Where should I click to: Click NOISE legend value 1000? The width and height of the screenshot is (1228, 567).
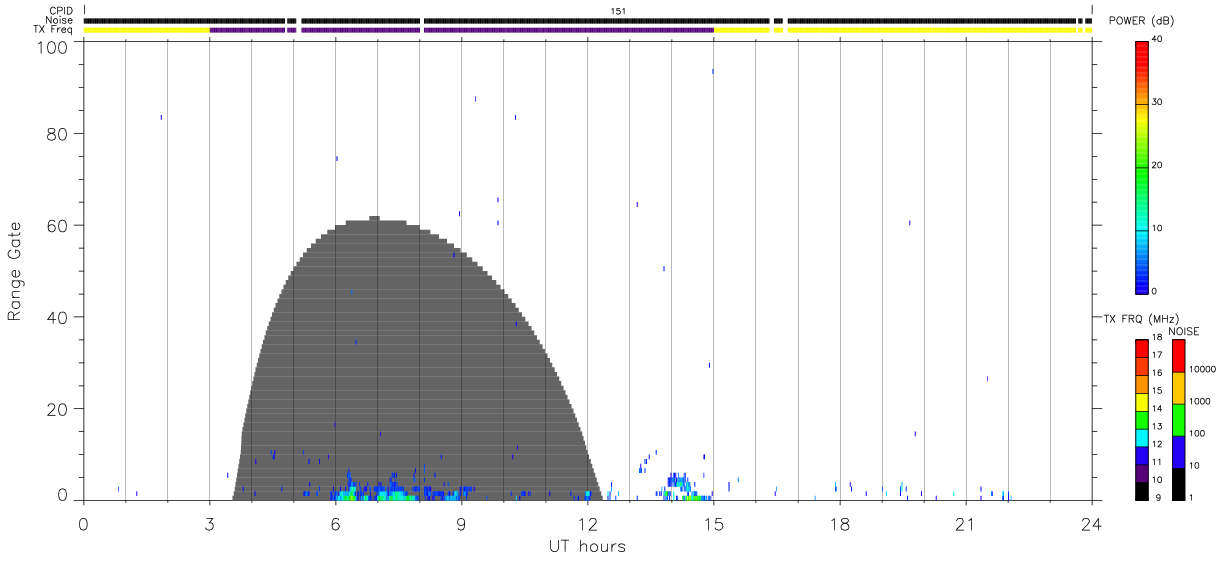[1200, 401]
